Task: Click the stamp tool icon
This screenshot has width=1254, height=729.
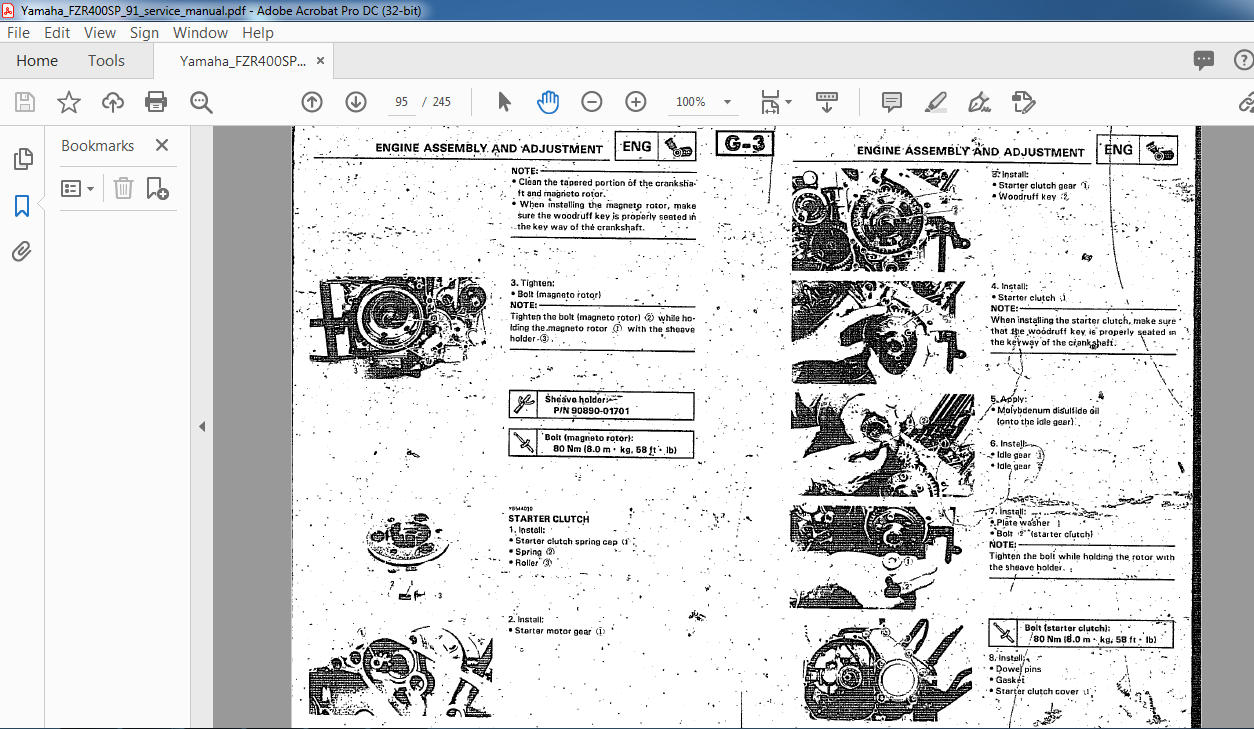Action: click(x=1023, y=102)
